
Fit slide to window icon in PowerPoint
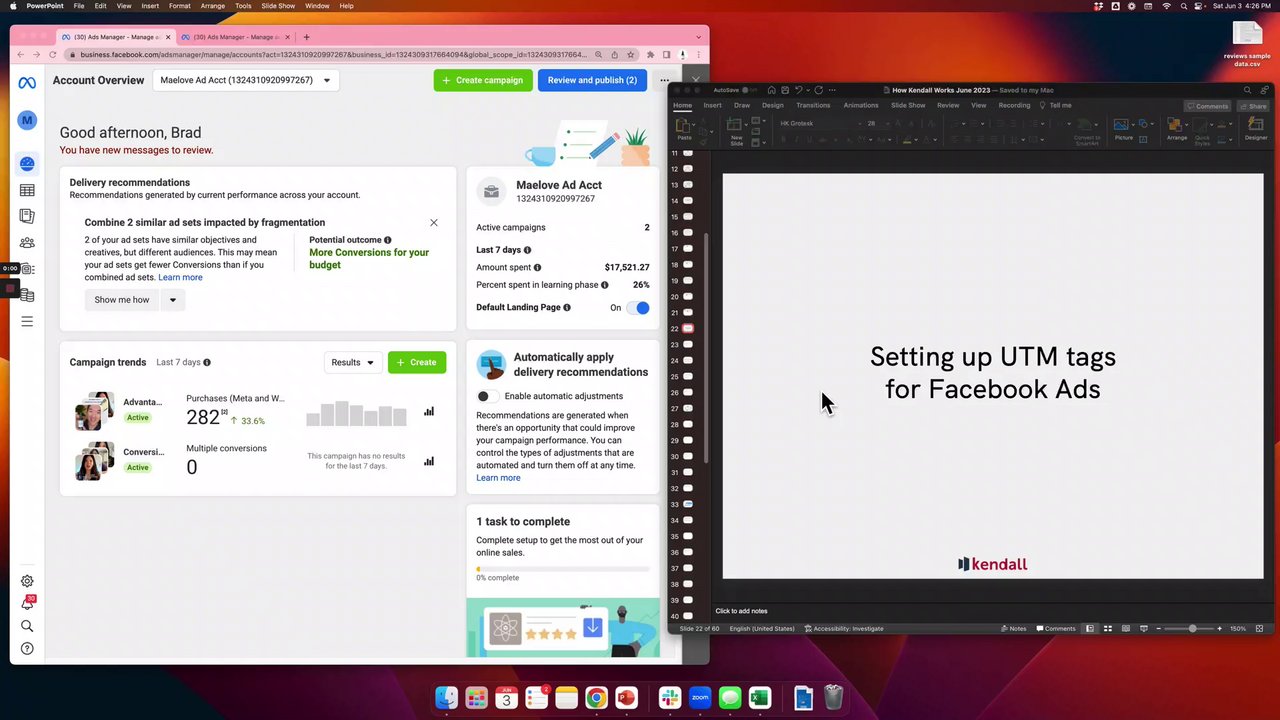coord(1258,628)
